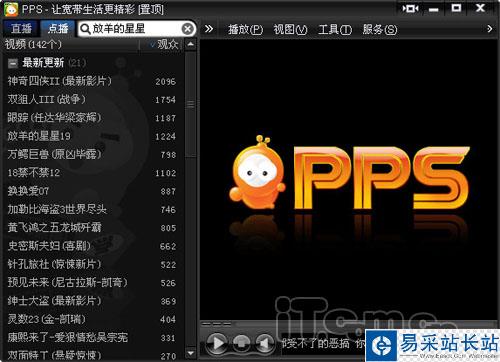Click the search field containing 放羊的星星
500x362 pixels.
[137, 29]
